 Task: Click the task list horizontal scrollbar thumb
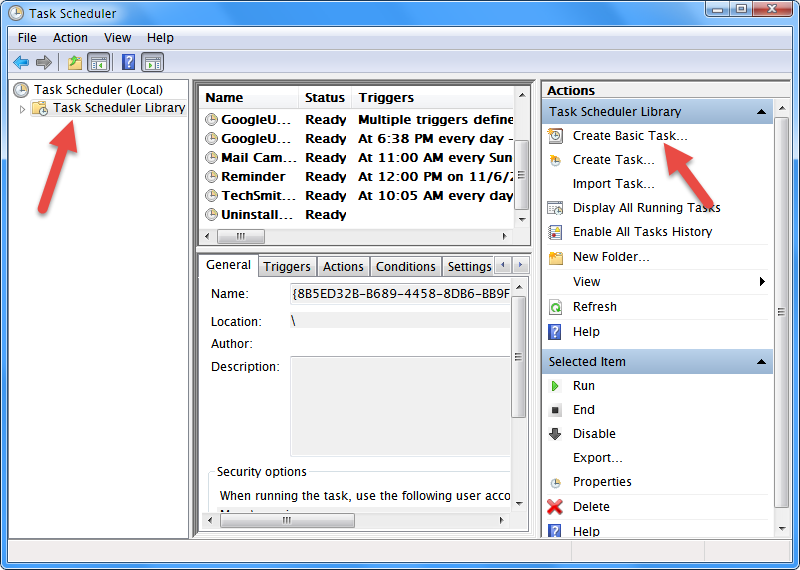pyautogui.click(x=241, y=236)
